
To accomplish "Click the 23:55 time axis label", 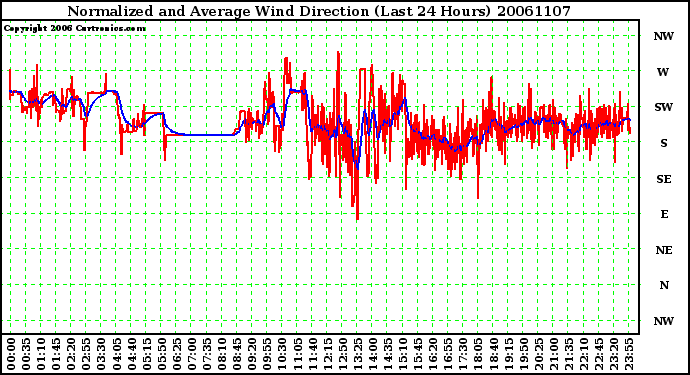I will (x=628, y=354).
